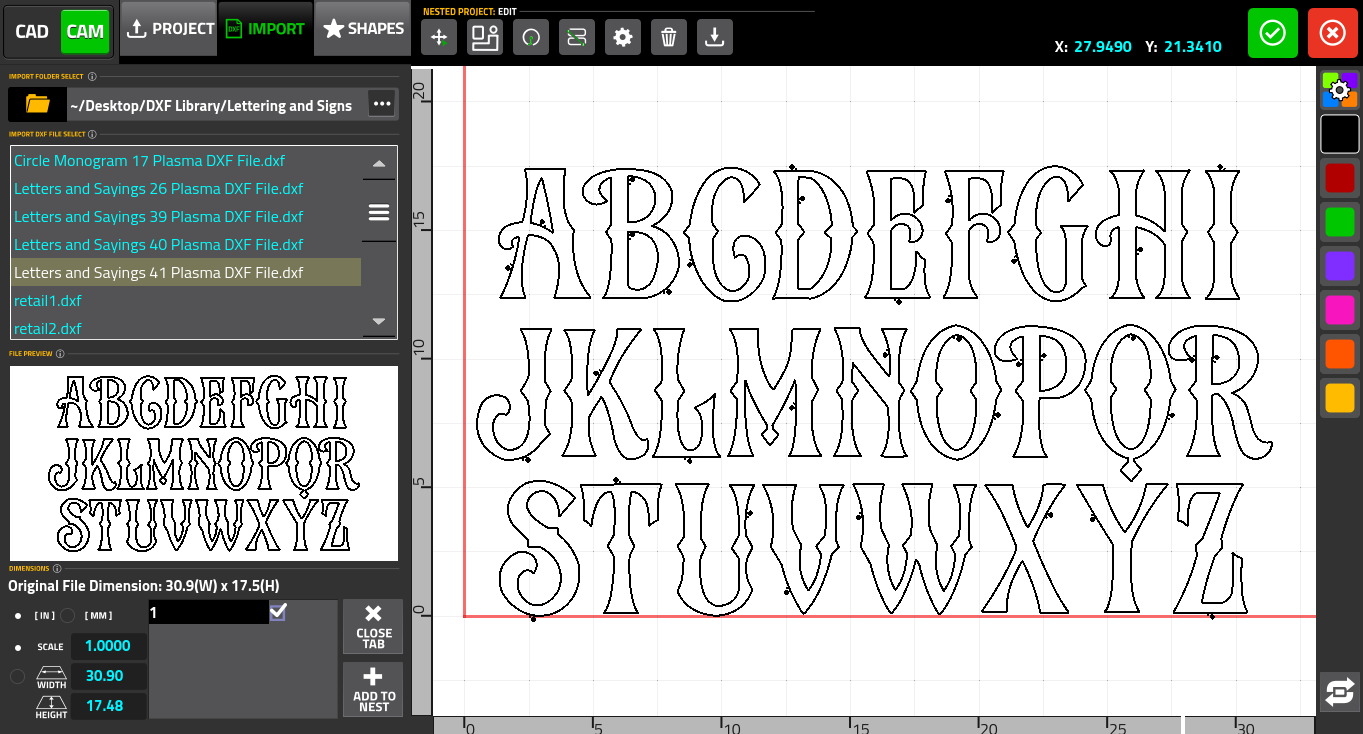1363x734 pixels.
Task: Click the X coordinate value 27.9490
Action: pos(1103,46)
